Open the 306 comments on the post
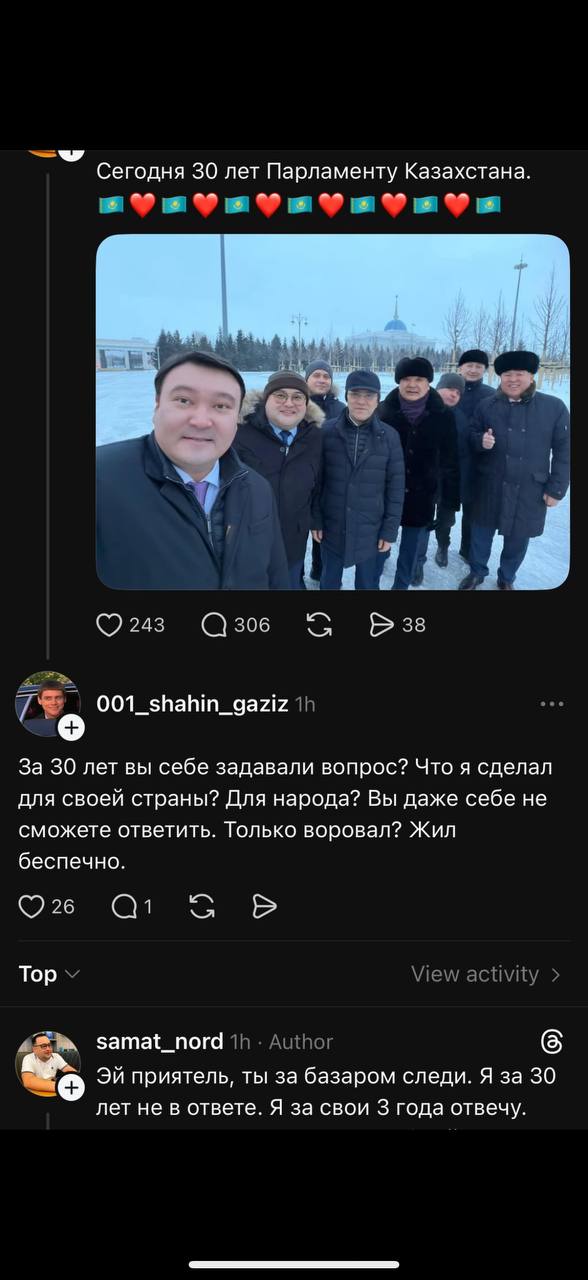This screenshot has height=1280, width=588. (x=214, y=625)
